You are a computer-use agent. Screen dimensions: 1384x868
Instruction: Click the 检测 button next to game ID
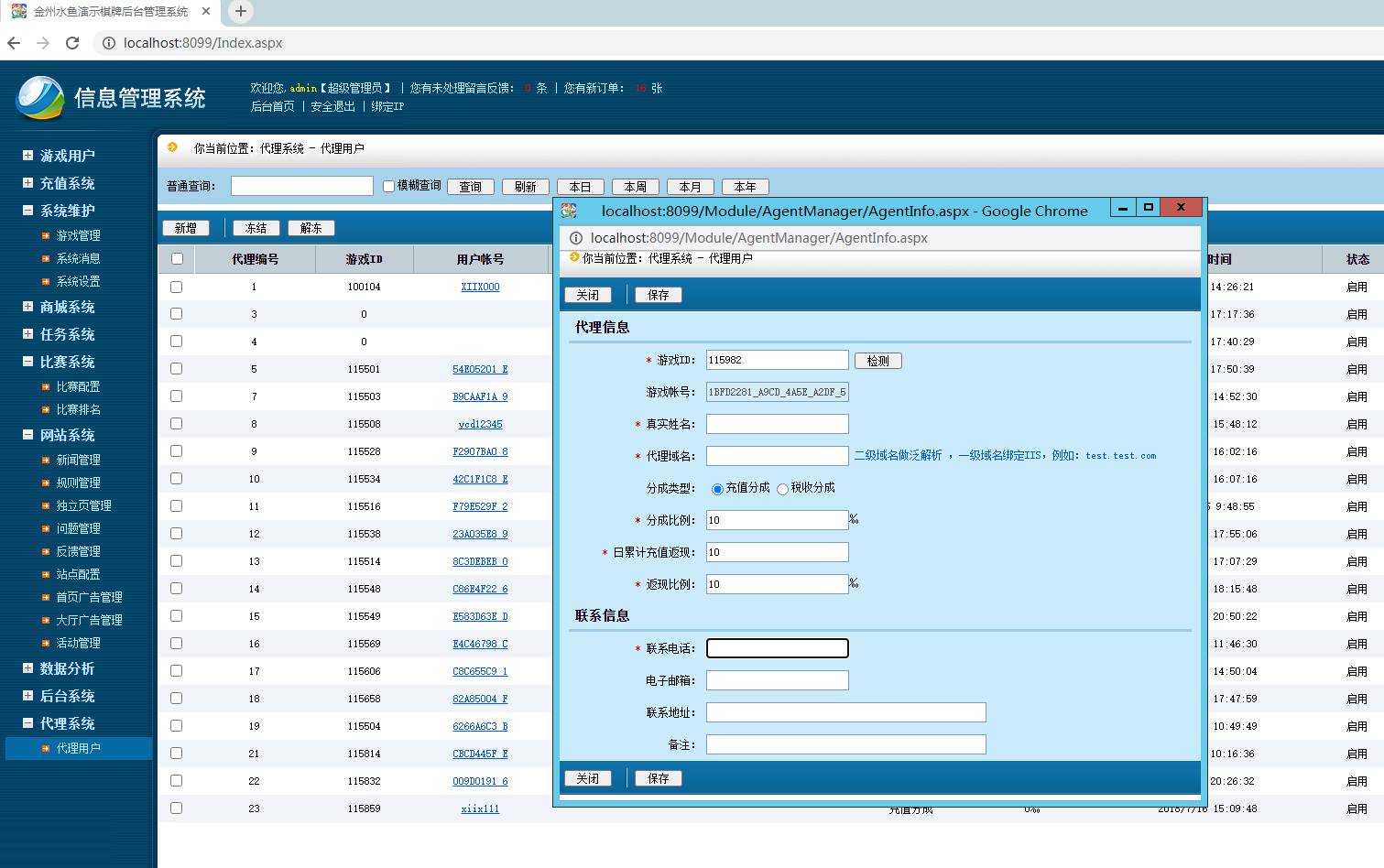[x=877, y=361]
